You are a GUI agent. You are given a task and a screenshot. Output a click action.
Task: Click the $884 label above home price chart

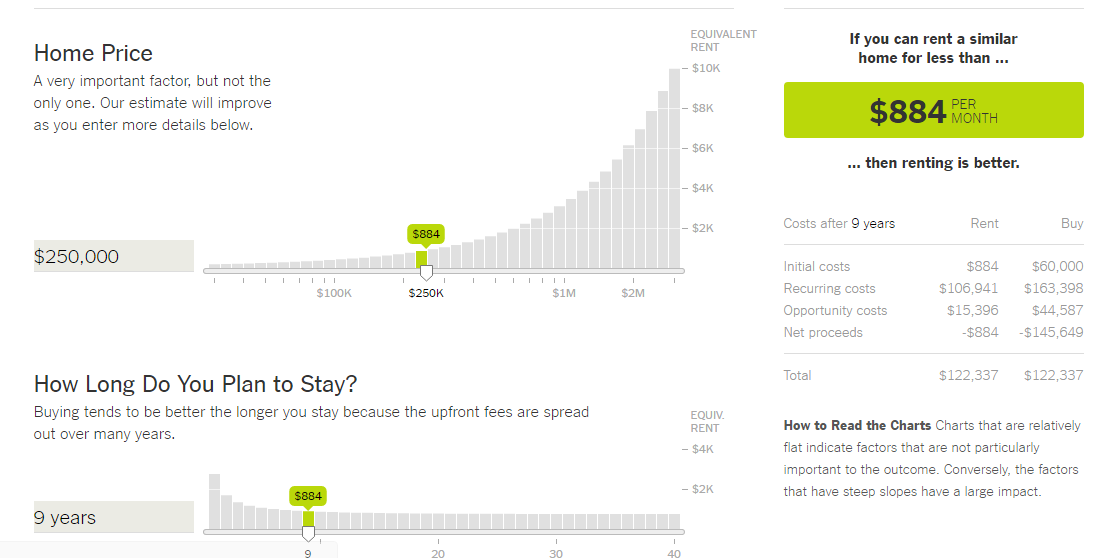click(x=426, y=234)
